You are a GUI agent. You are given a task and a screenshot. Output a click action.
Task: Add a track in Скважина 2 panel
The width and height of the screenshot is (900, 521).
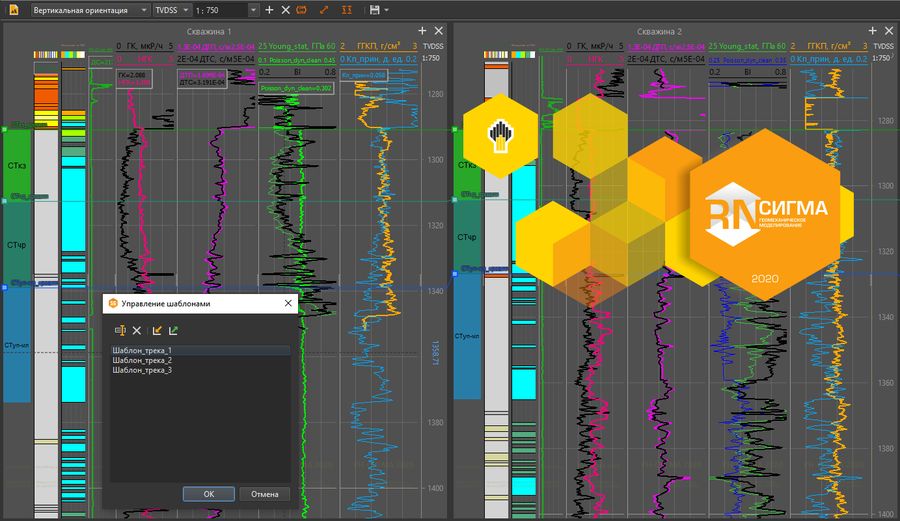pos(873,32)
